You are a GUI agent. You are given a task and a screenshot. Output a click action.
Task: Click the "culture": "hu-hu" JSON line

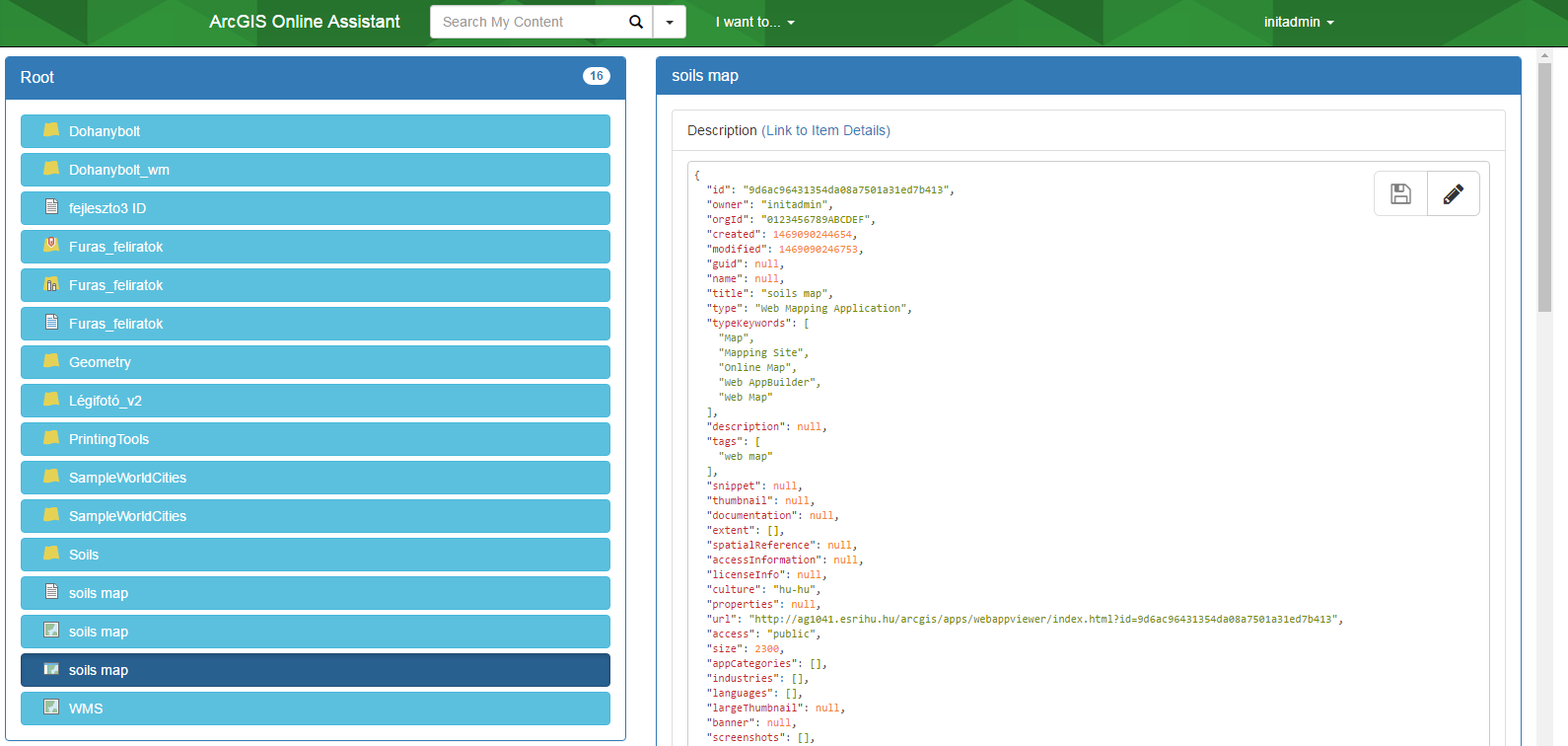(762, 589)
